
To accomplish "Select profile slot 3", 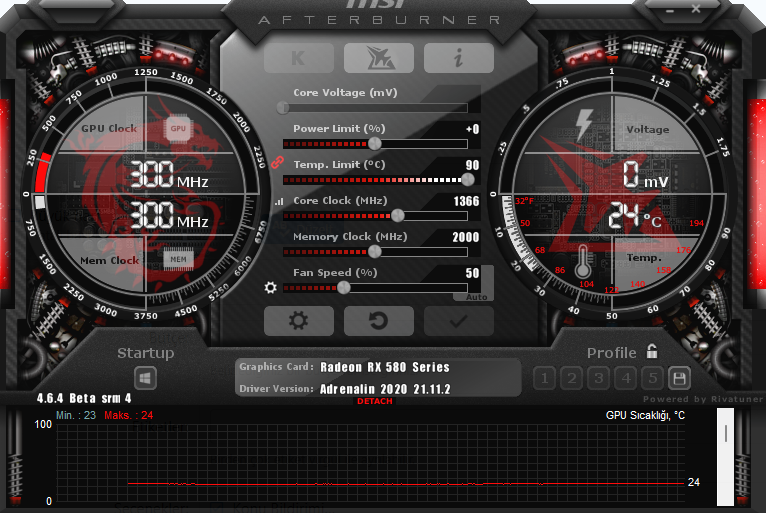I will [598, 378].
